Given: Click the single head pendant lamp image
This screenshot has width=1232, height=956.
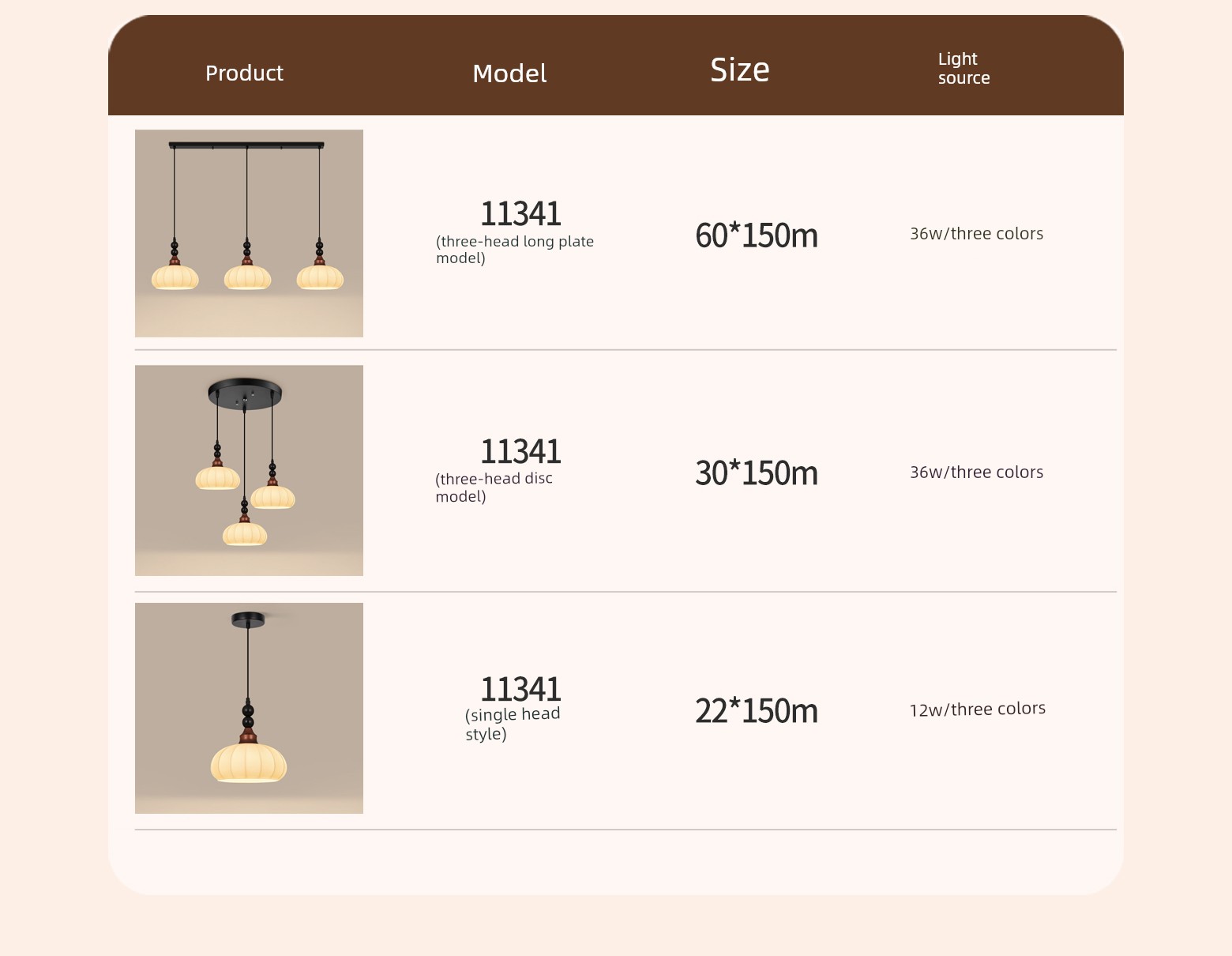Looking at the screenshot, I should 249,708.
